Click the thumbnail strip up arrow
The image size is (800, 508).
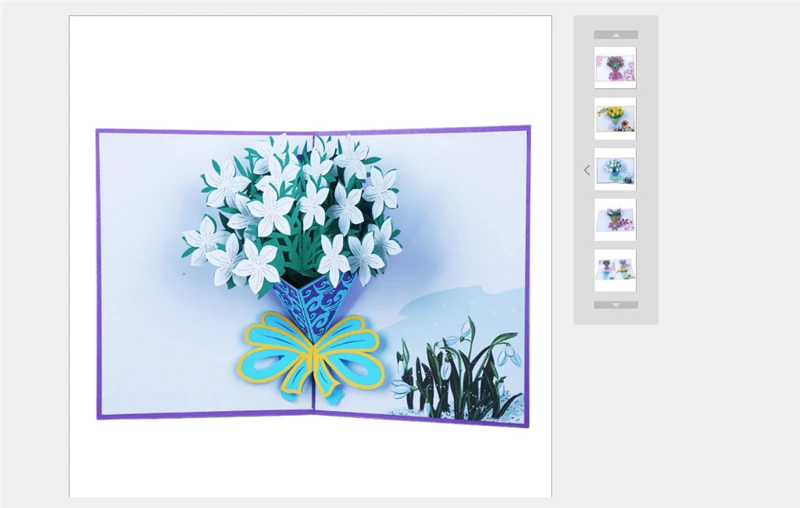click(x=616, y=35)
